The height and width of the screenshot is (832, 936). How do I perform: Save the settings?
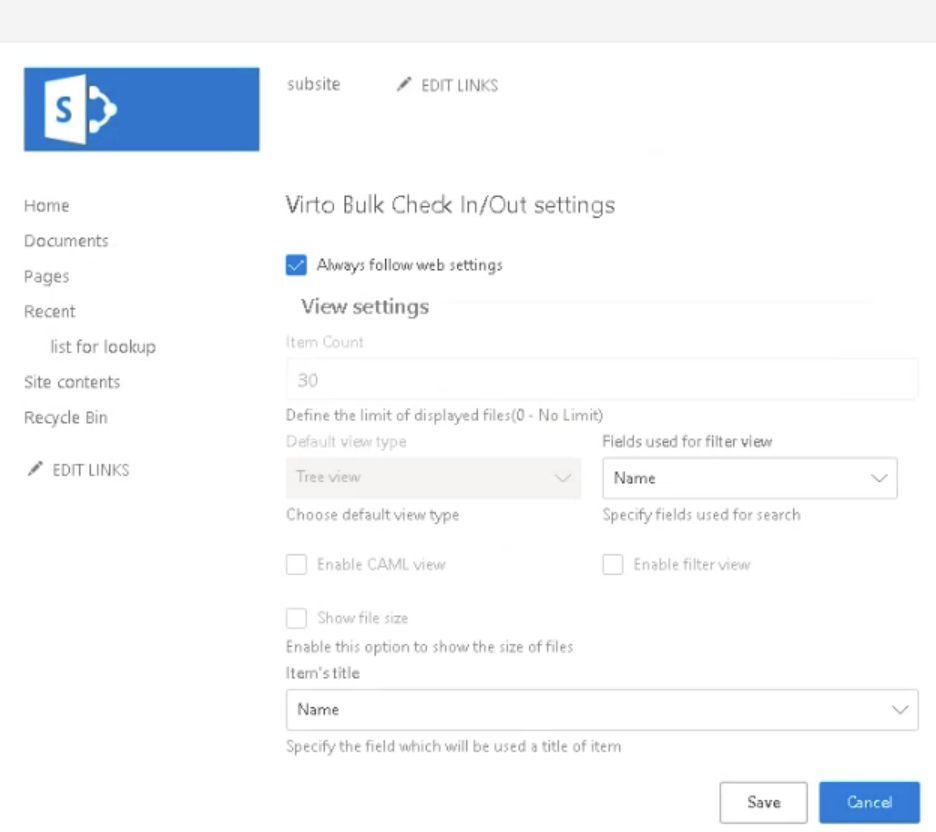click(763, 802)
